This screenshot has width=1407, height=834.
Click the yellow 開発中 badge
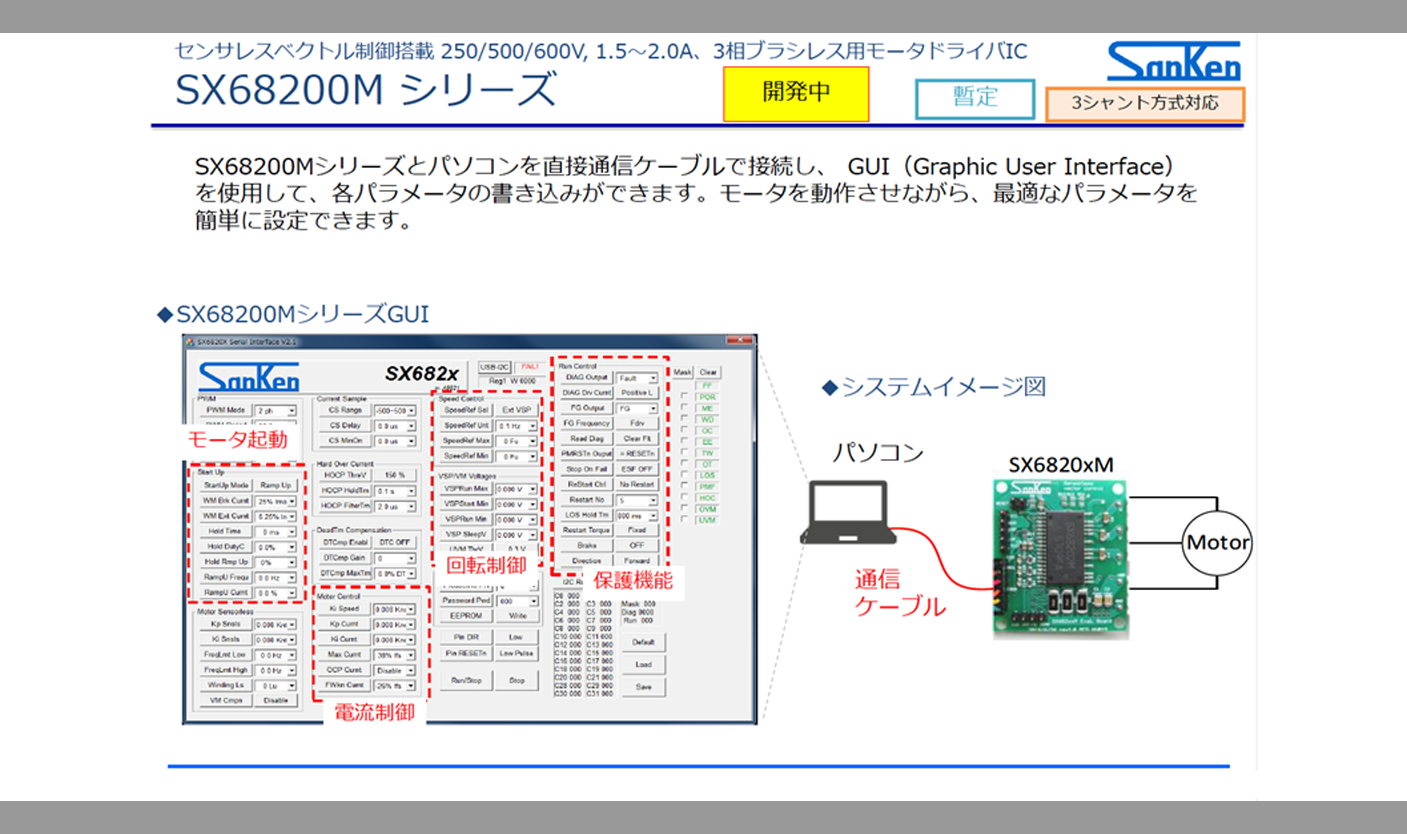796,93
